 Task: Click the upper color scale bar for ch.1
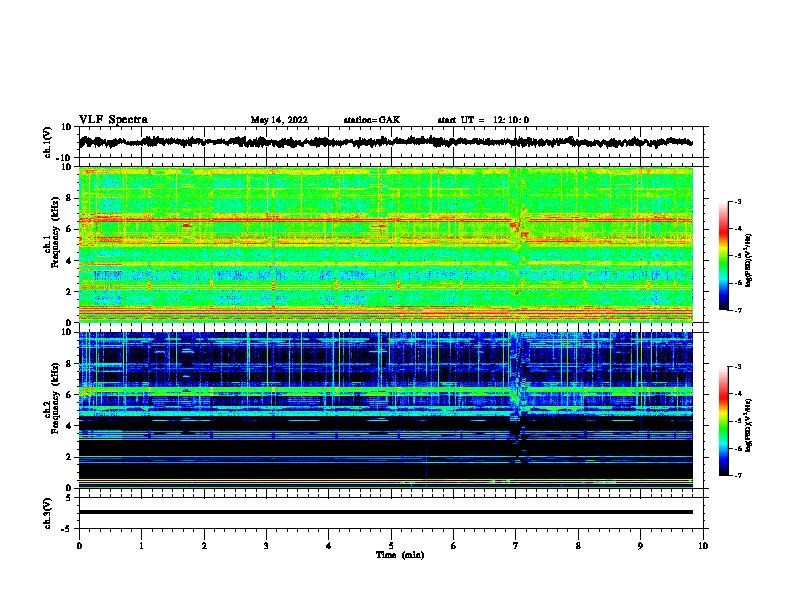pos(723,256)
